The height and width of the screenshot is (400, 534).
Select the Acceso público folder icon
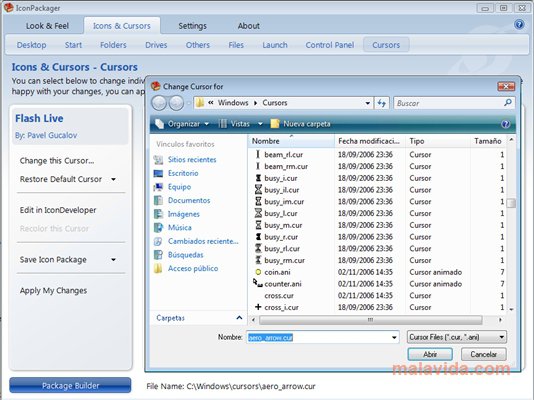pos(158,268)
